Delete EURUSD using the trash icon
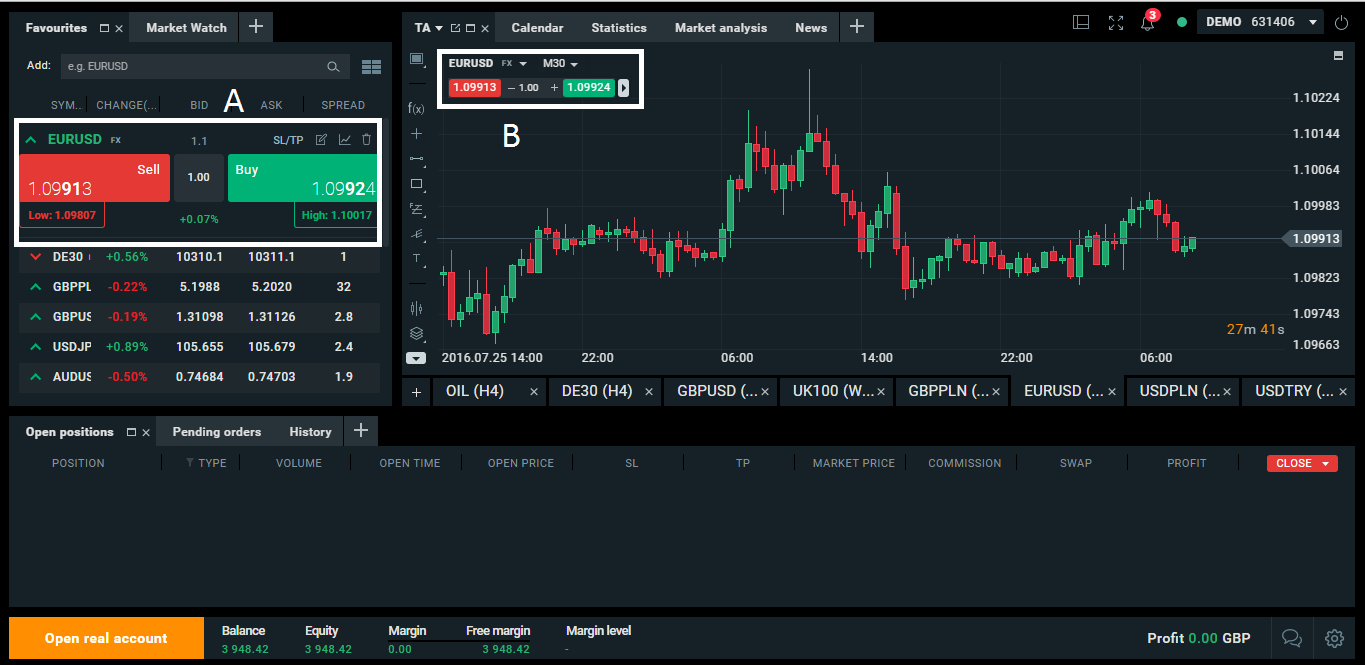 coord(366,140)
